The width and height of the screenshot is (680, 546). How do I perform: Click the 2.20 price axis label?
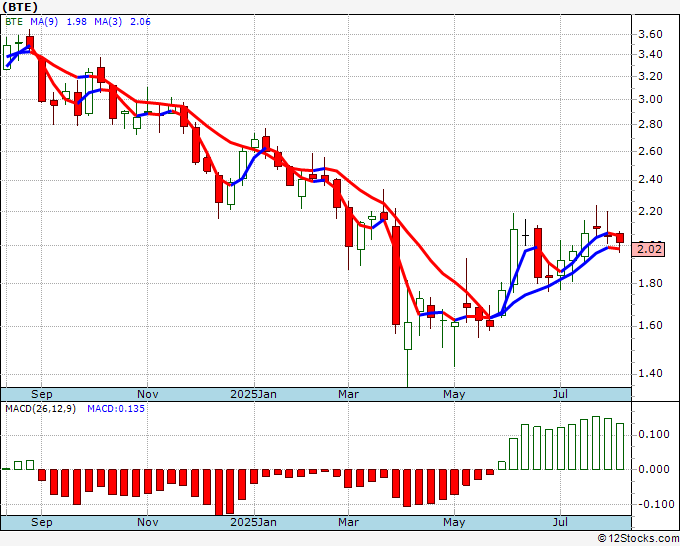650,212
